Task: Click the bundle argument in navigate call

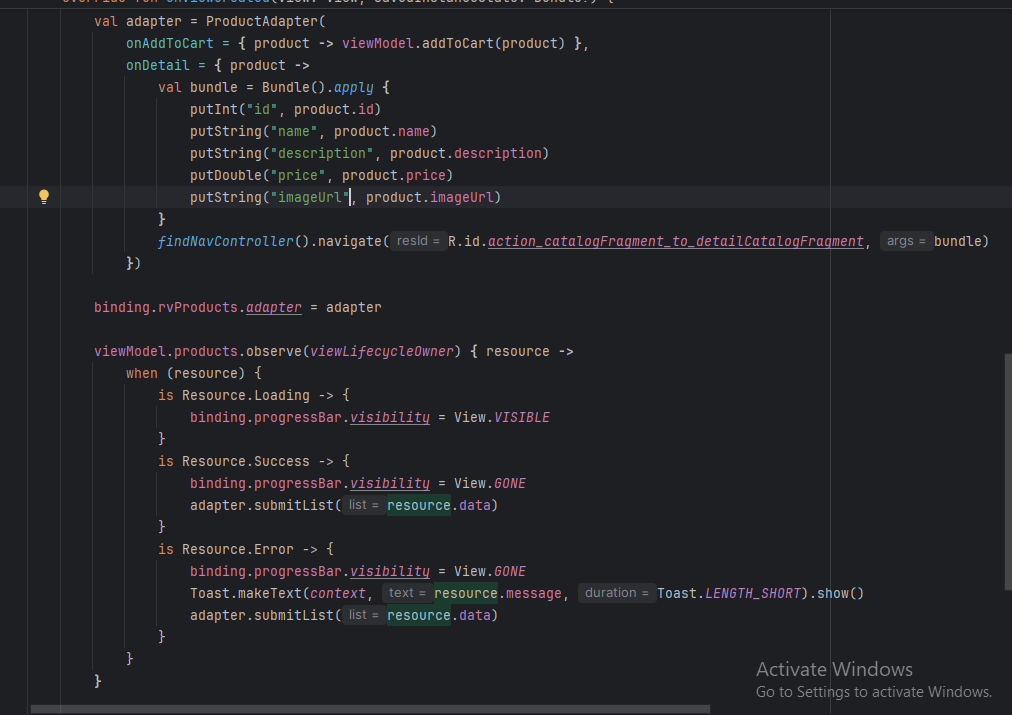Action: pos(957,241)
